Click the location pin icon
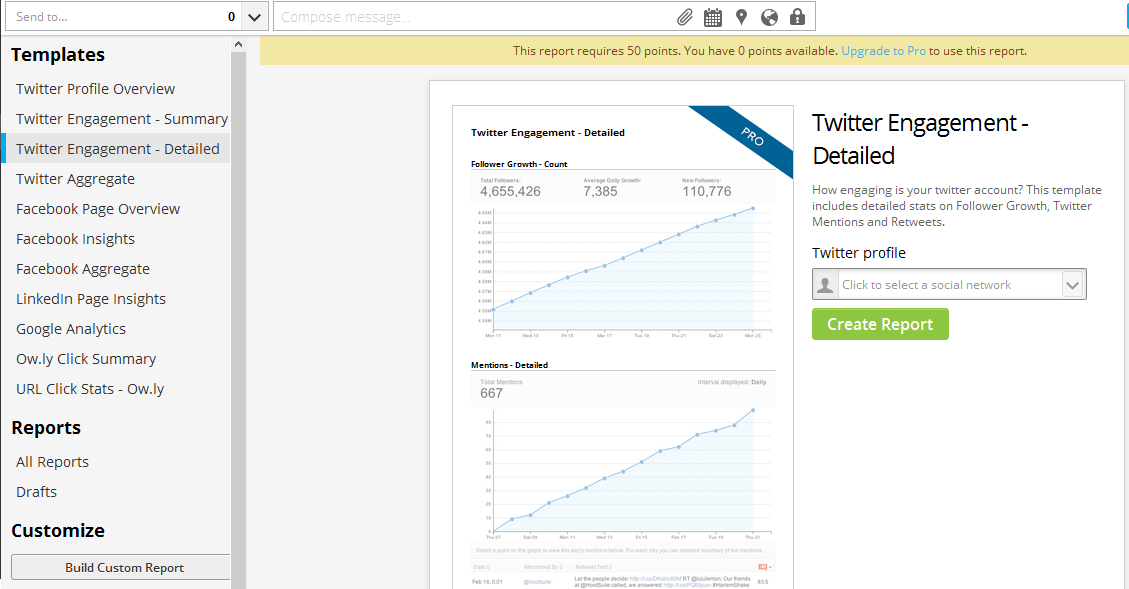This screenshot has height=589, width=1129. (x=741, y=17)
